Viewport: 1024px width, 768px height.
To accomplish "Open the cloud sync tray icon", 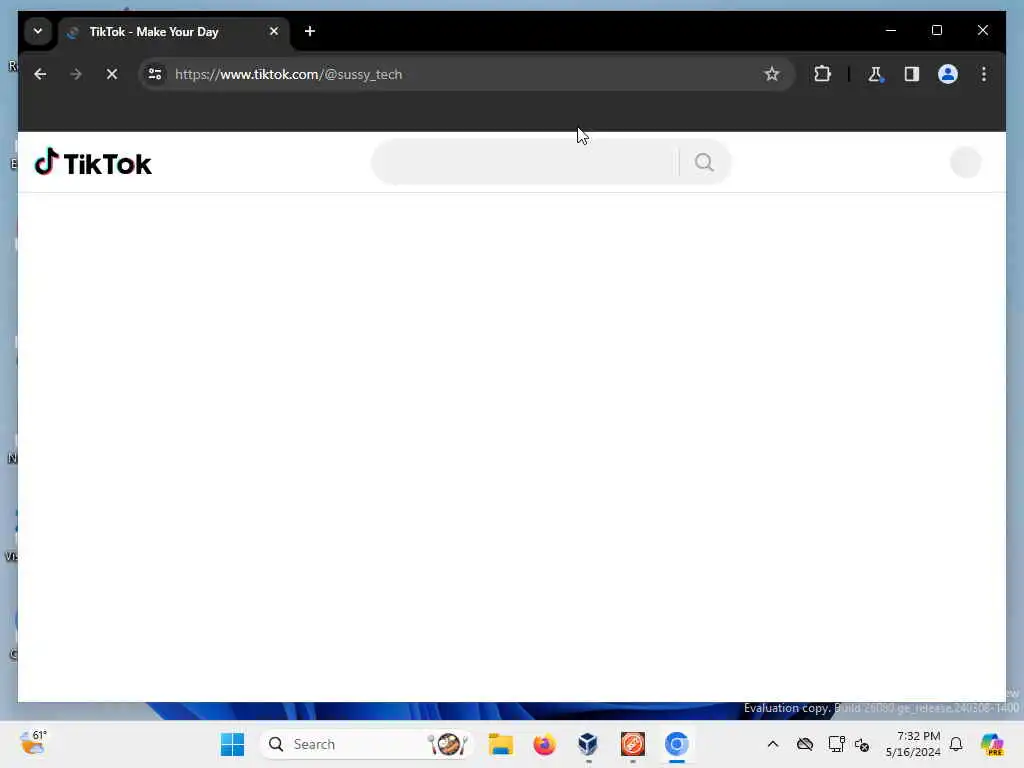I will tap(805, 744).
